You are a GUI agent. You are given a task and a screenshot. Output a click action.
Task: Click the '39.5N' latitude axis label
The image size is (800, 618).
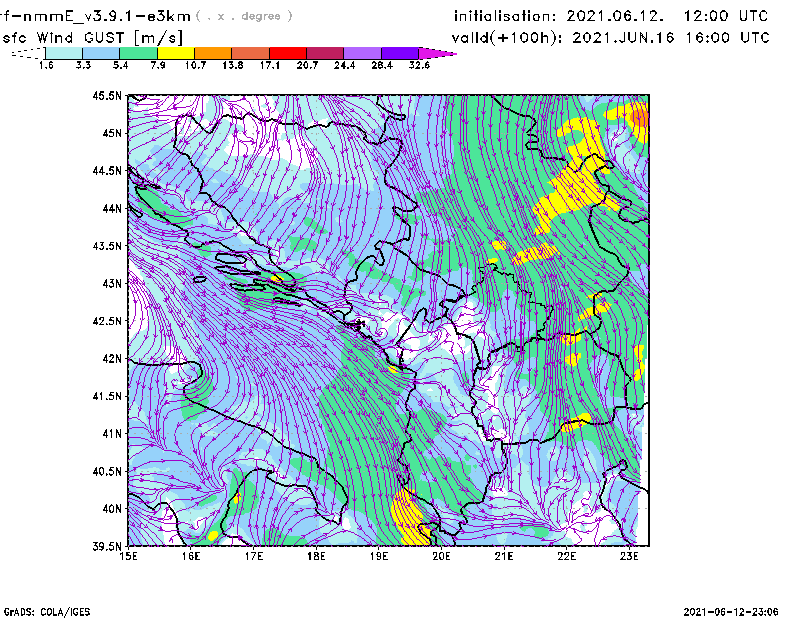coord(107,547)
